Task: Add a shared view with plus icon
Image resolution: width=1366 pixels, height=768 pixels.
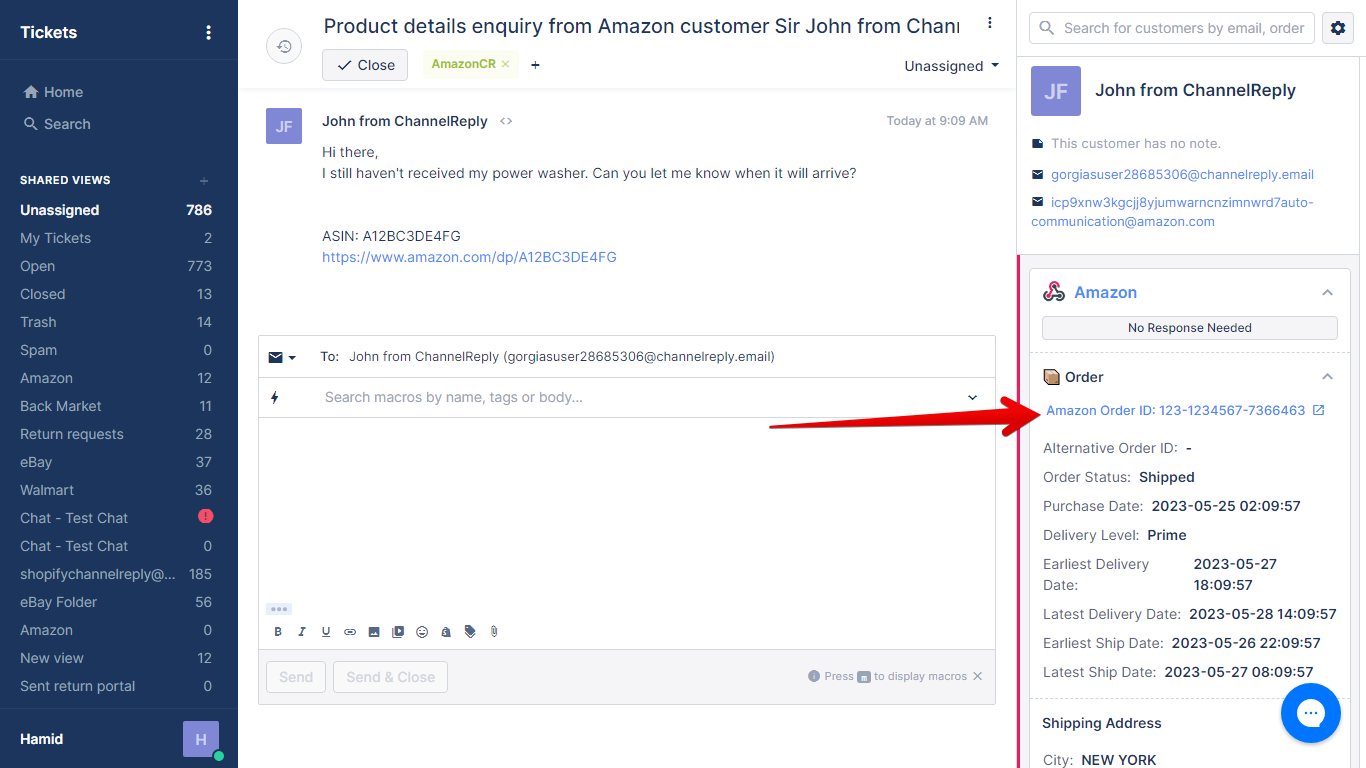Action: (x=204, y=181)
